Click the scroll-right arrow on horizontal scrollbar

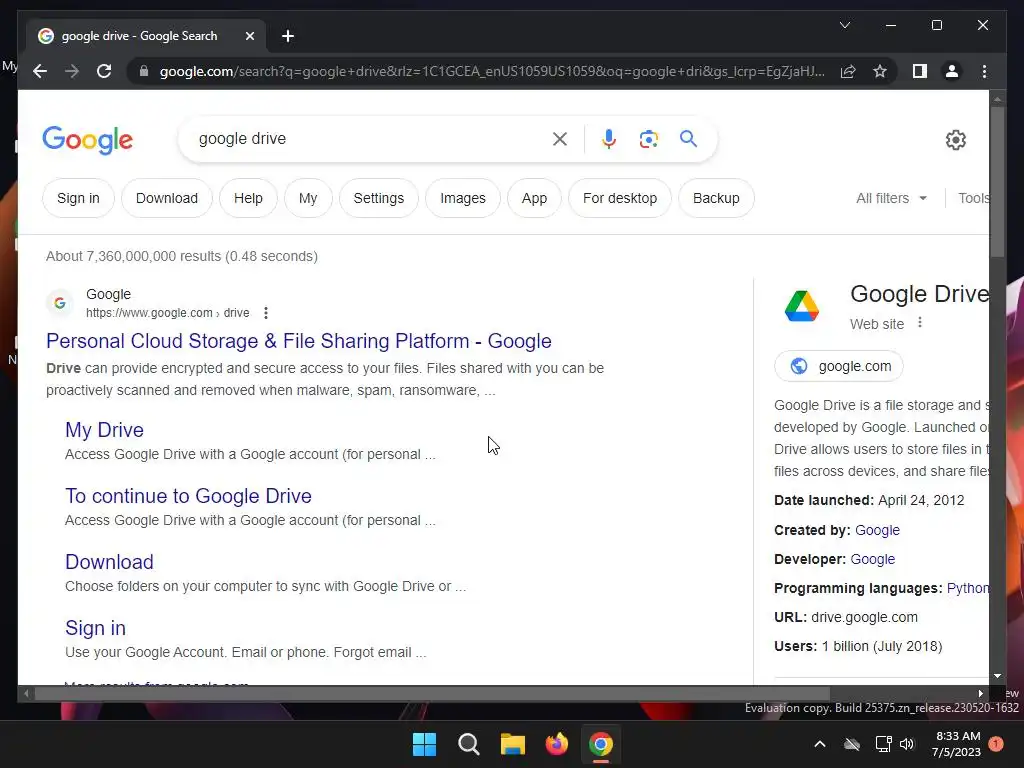980,693
